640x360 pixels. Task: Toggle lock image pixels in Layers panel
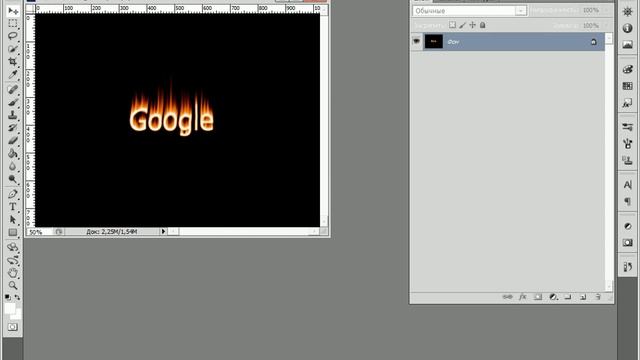point(462,25)
